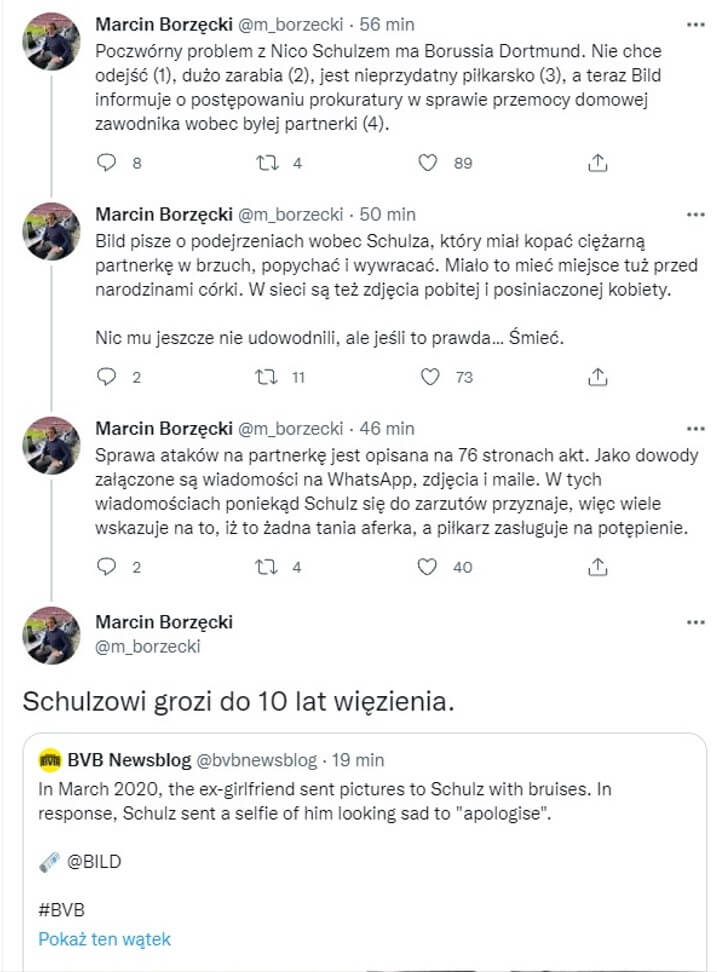Like the tweet with 73 likes

pyautogui.click(x=429, y=376)
